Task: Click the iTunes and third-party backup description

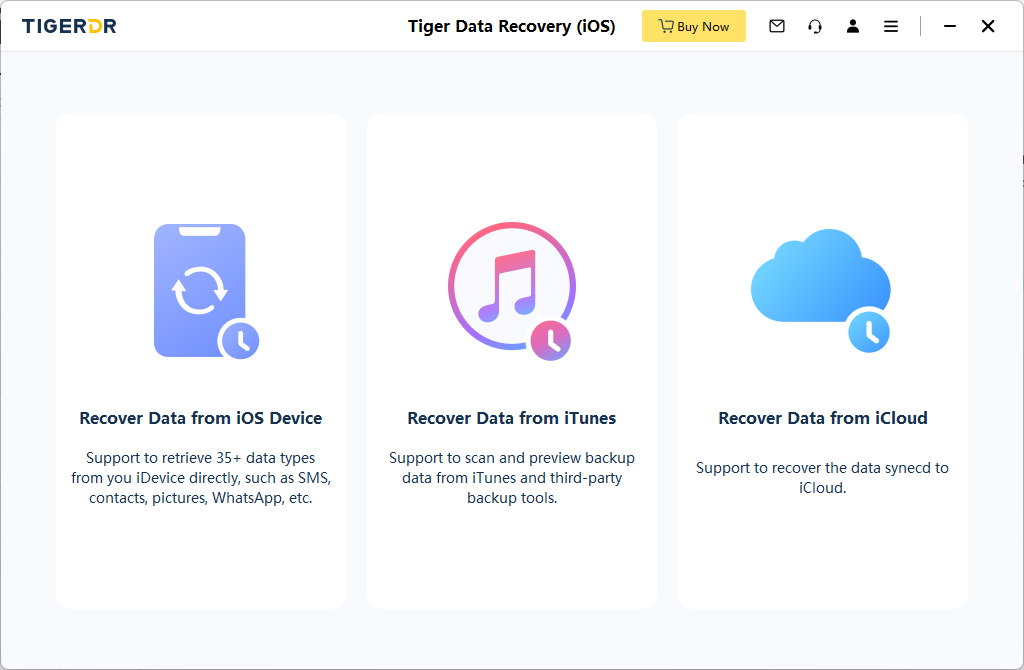Action: (x=512, y=478)
